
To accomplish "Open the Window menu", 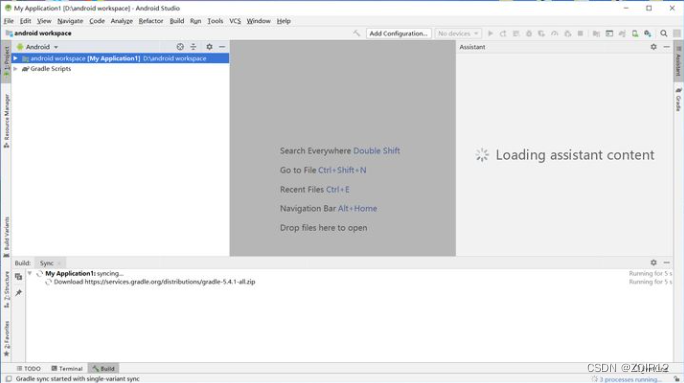I will point(258,21).
